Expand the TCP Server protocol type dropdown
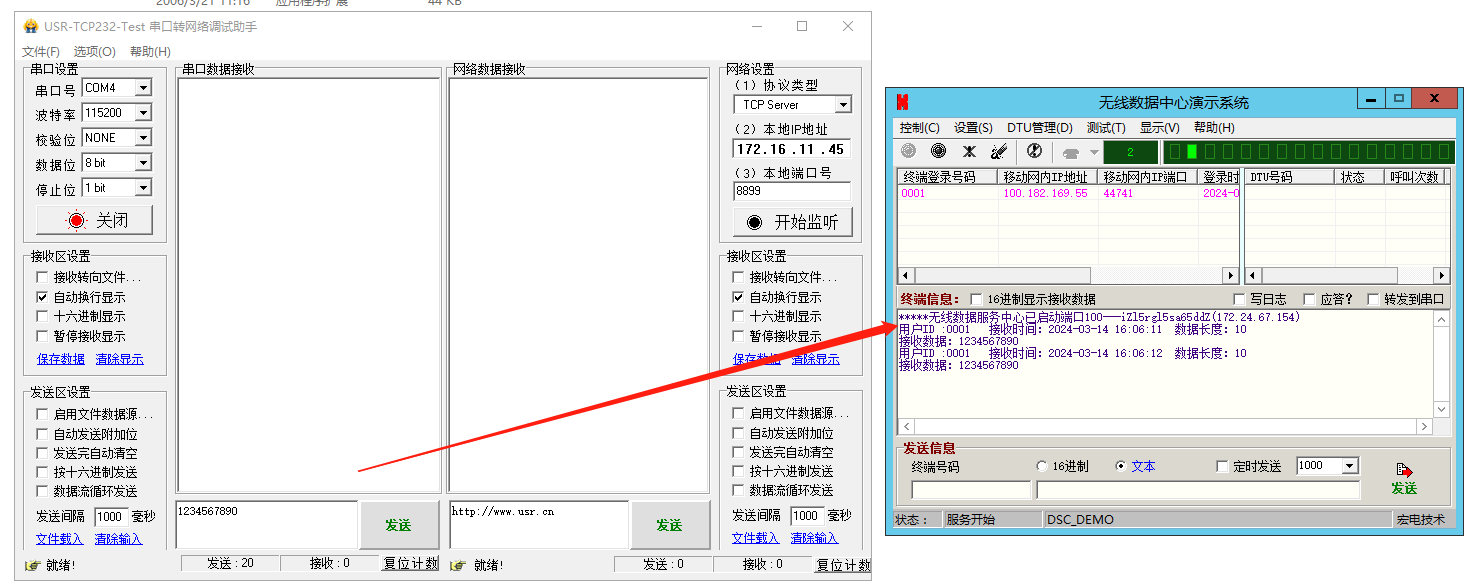 [842, 105]
